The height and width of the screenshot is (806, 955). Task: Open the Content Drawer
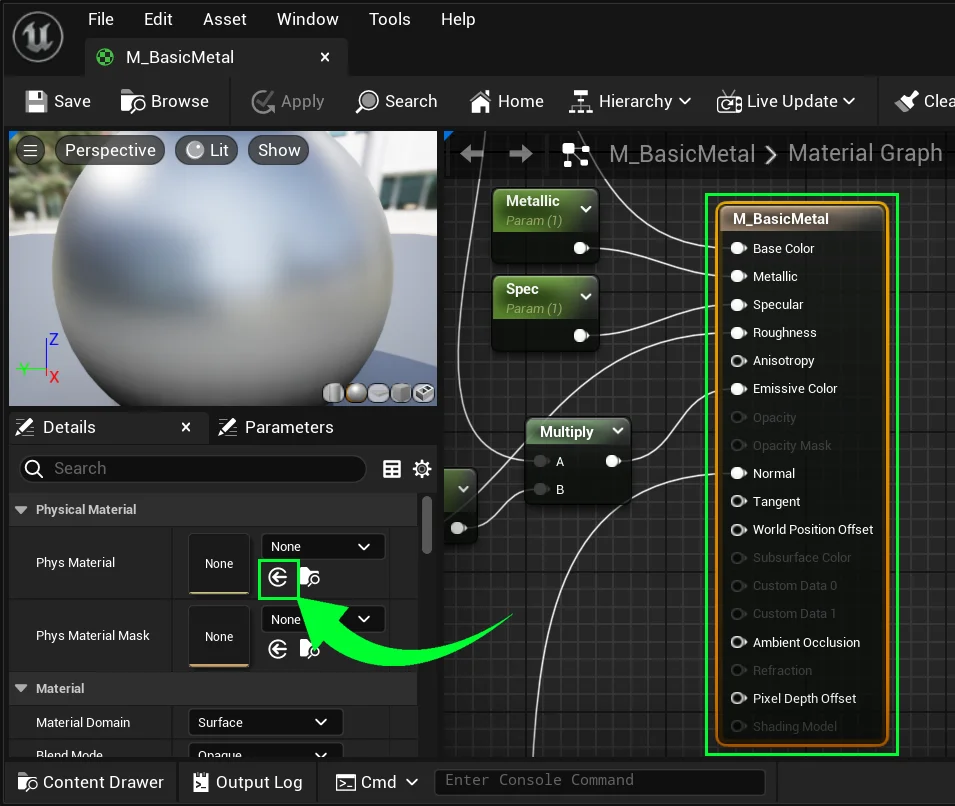pos(91,782)
